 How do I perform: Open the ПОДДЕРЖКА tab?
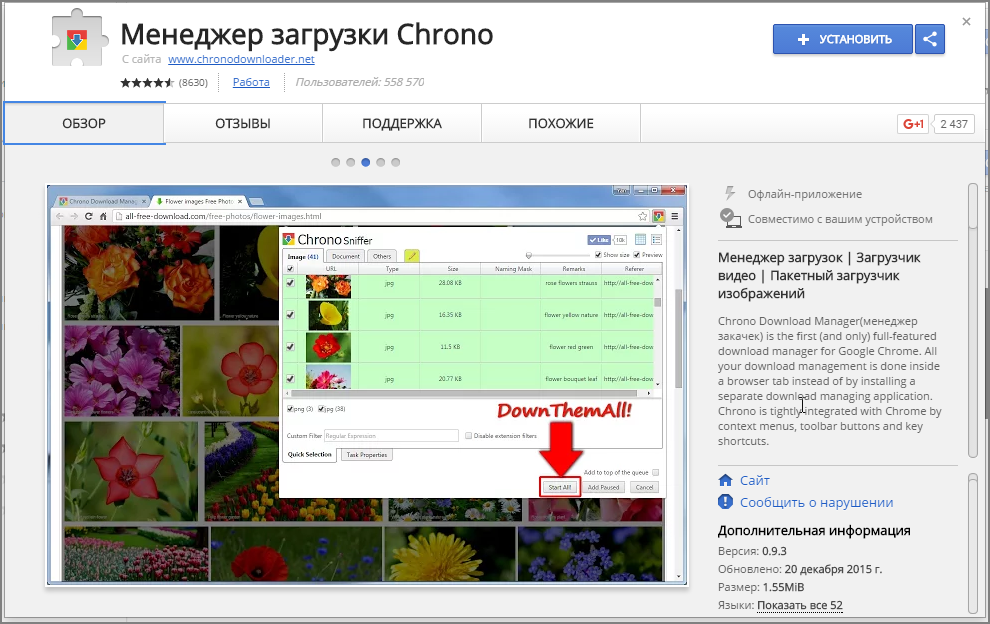[402, 124]
